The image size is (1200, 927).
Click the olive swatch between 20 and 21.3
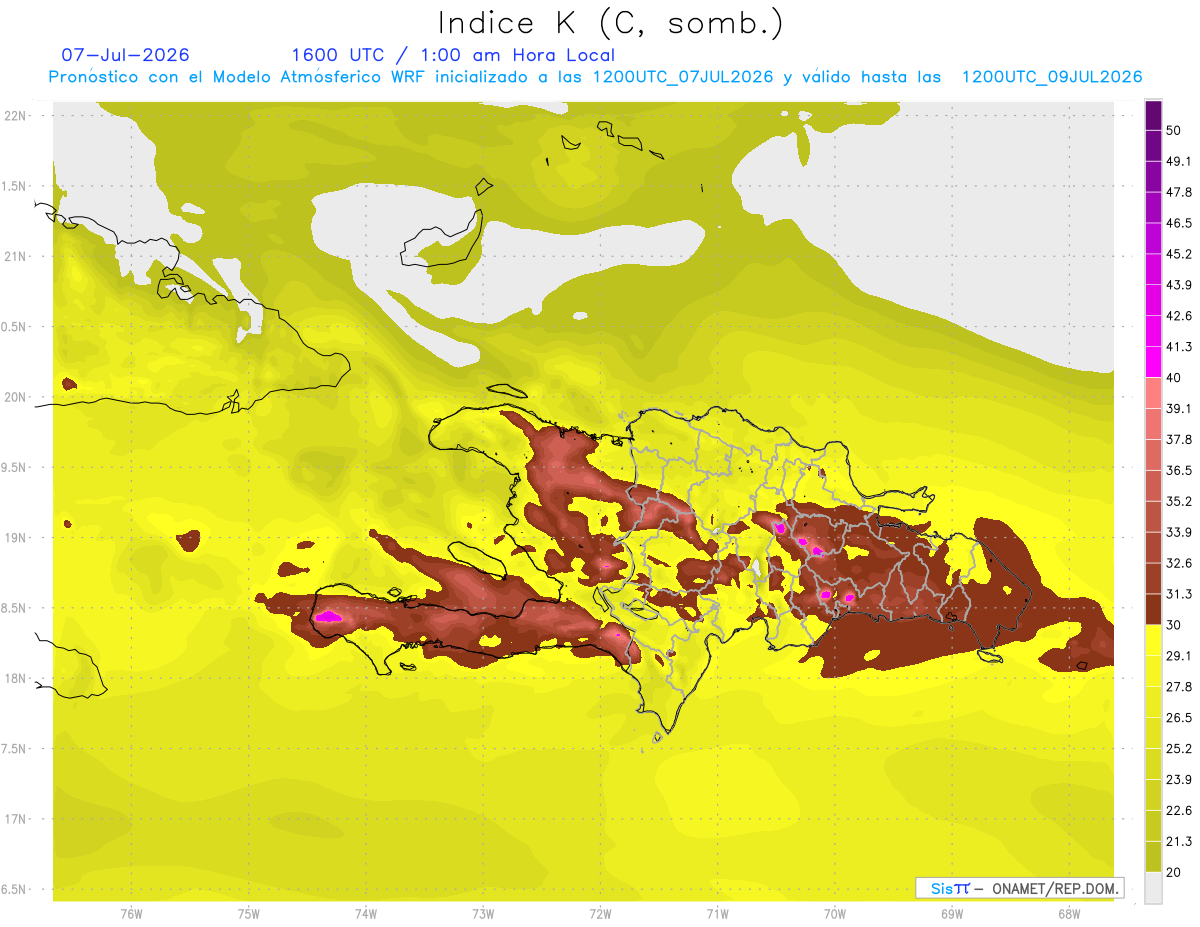coord(1153,857)
